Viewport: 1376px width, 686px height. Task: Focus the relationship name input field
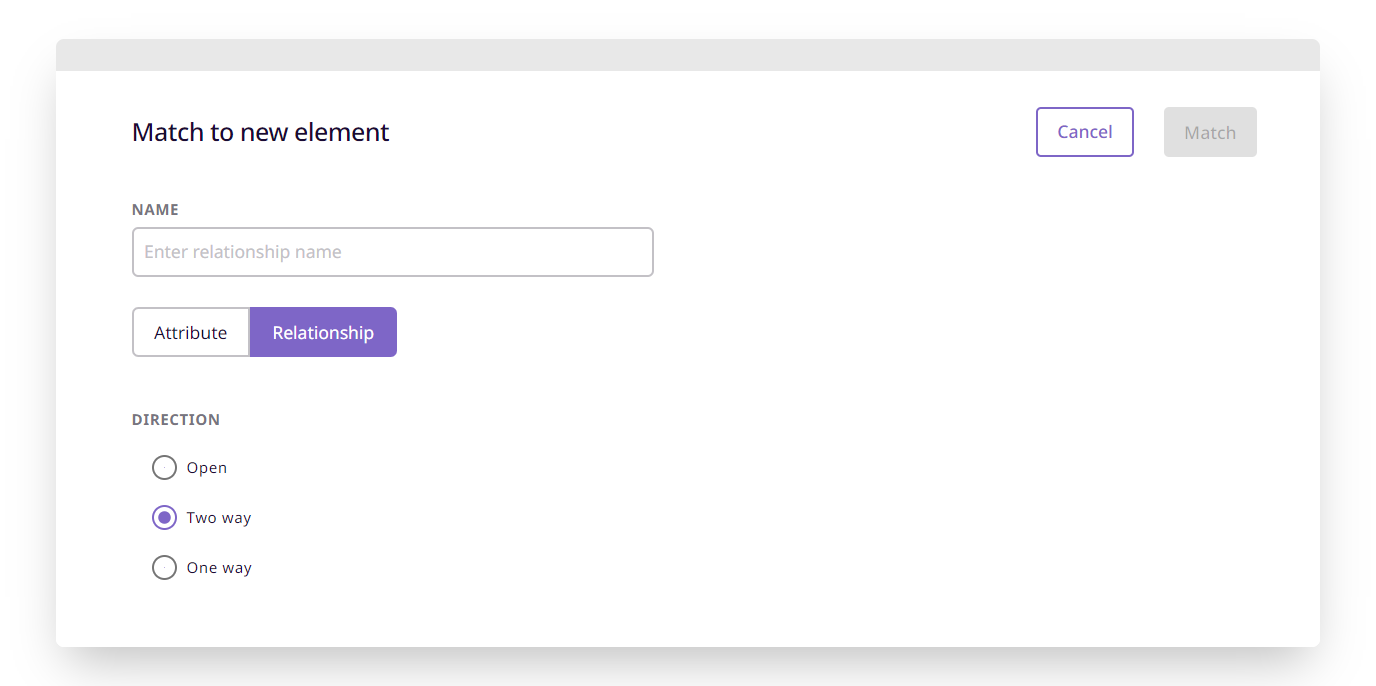[x=393, y=252]
